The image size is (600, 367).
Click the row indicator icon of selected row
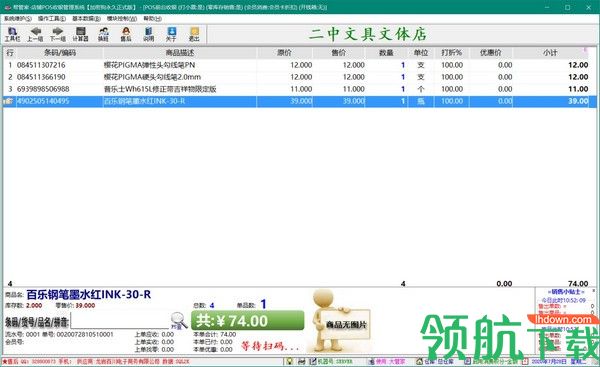9,101
